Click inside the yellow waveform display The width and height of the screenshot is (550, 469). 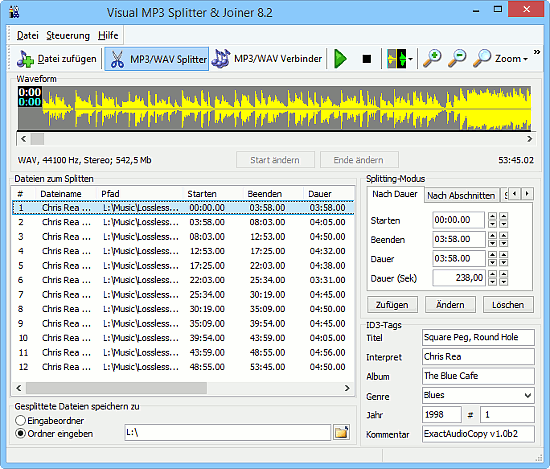tap(274, 108)
